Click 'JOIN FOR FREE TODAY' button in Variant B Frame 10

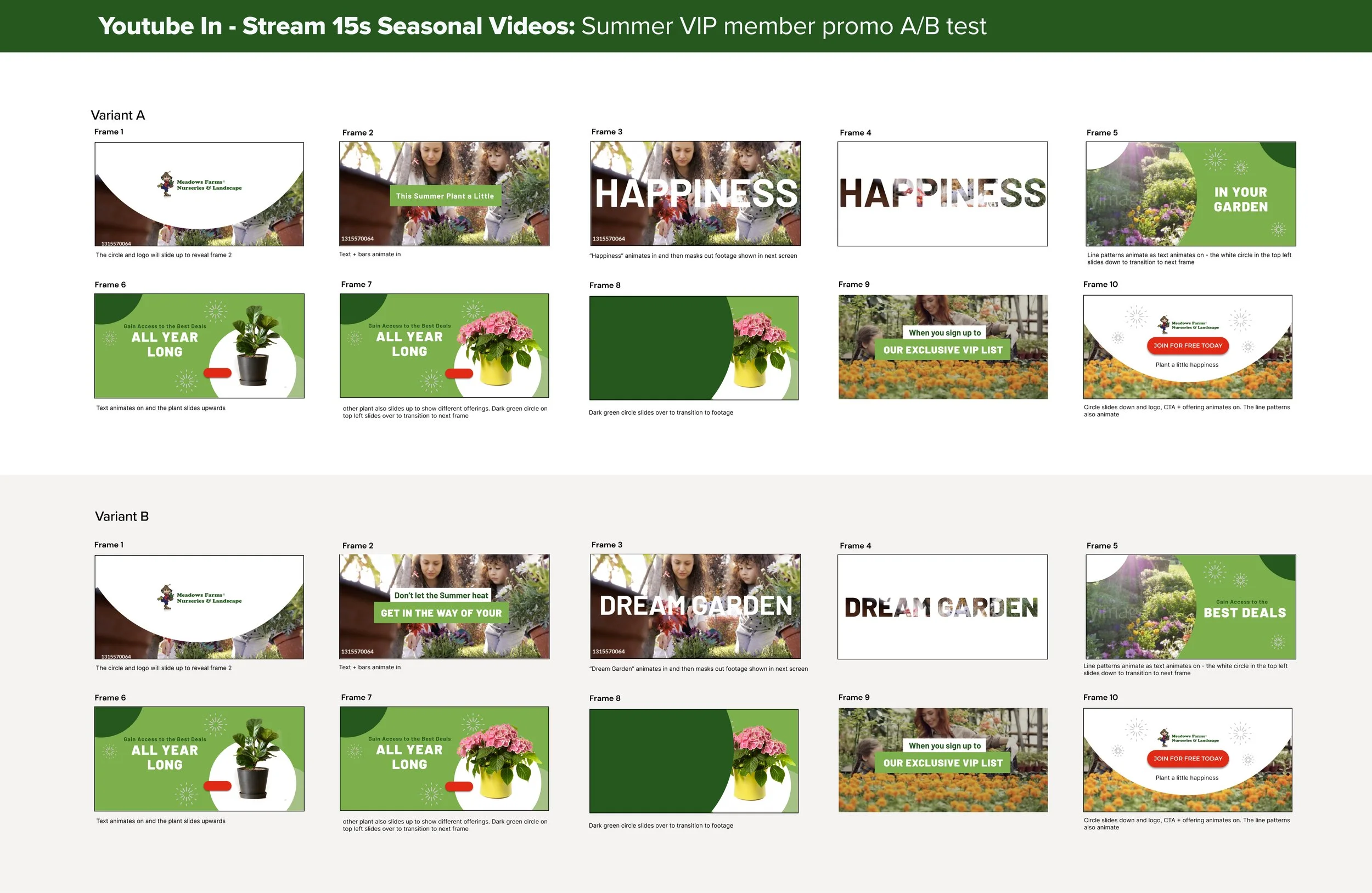(1188, 759)
